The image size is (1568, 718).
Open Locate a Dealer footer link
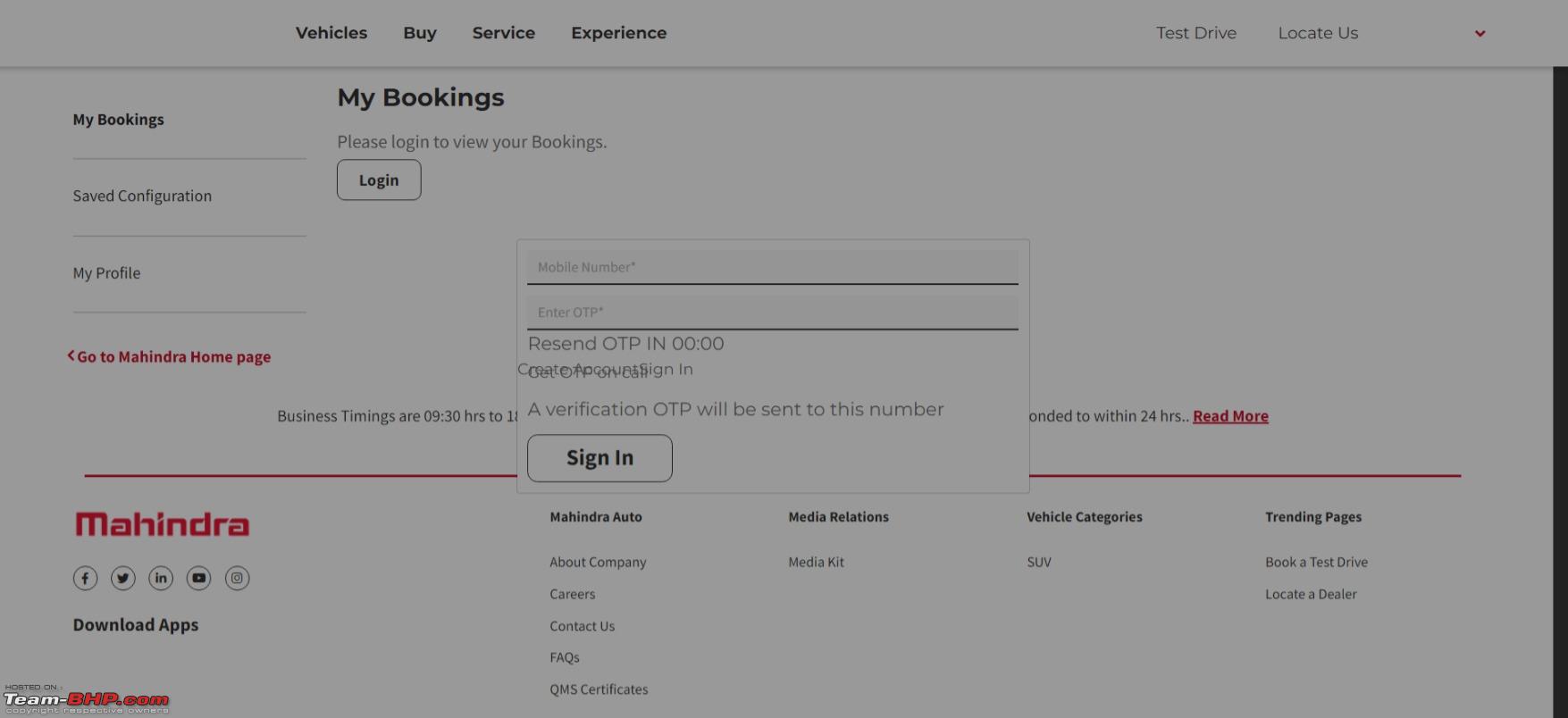coord(1311,594)
